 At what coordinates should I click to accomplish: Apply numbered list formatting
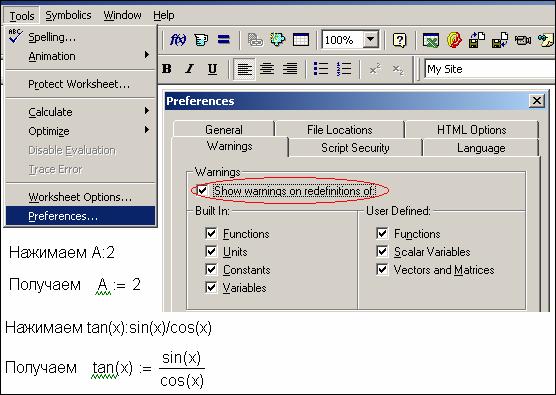344,69
